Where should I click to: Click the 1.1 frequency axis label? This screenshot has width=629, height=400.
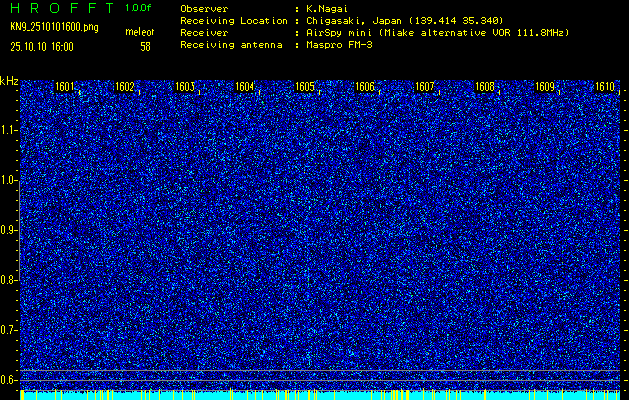(x=9, y=130)
